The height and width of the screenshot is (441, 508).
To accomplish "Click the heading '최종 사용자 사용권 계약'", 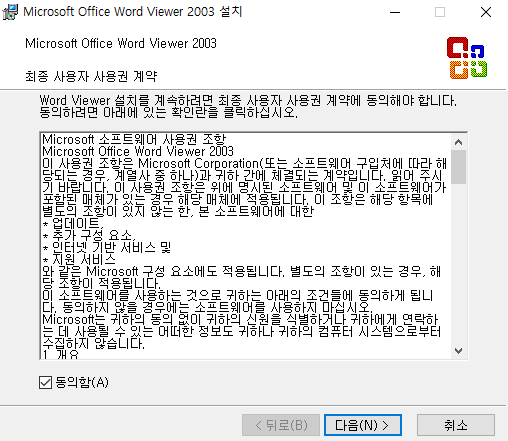I will point(91,76).
